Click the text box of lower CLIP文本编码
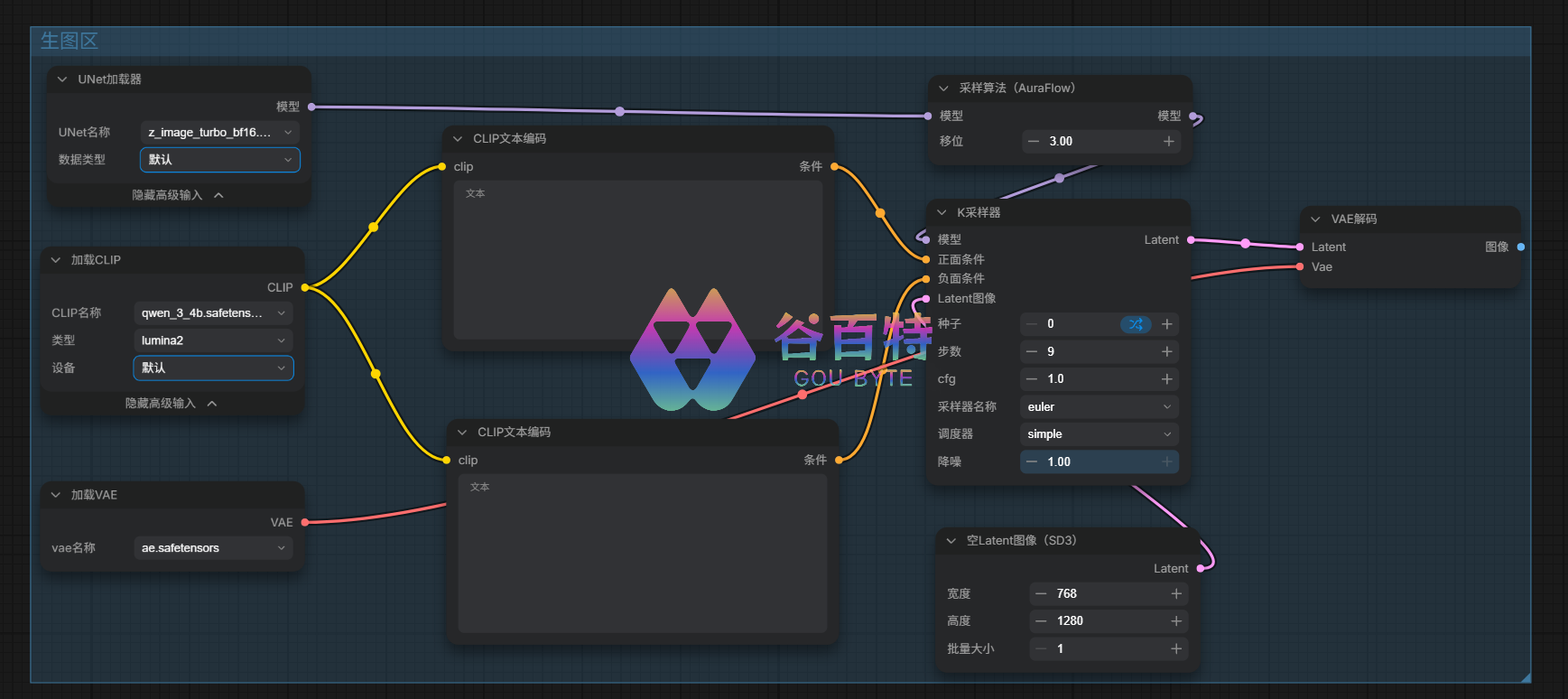The width and height of the screenshot is (1568, 699). [643, 554]
